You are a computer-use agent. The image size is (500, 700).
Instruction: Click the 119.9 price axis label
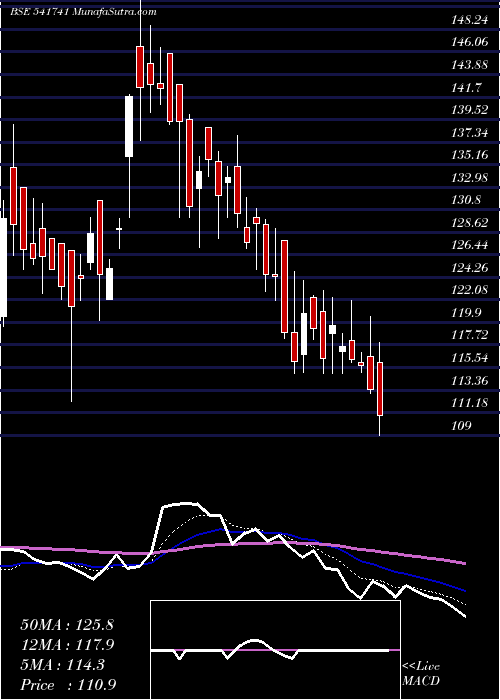click(466, 312)
